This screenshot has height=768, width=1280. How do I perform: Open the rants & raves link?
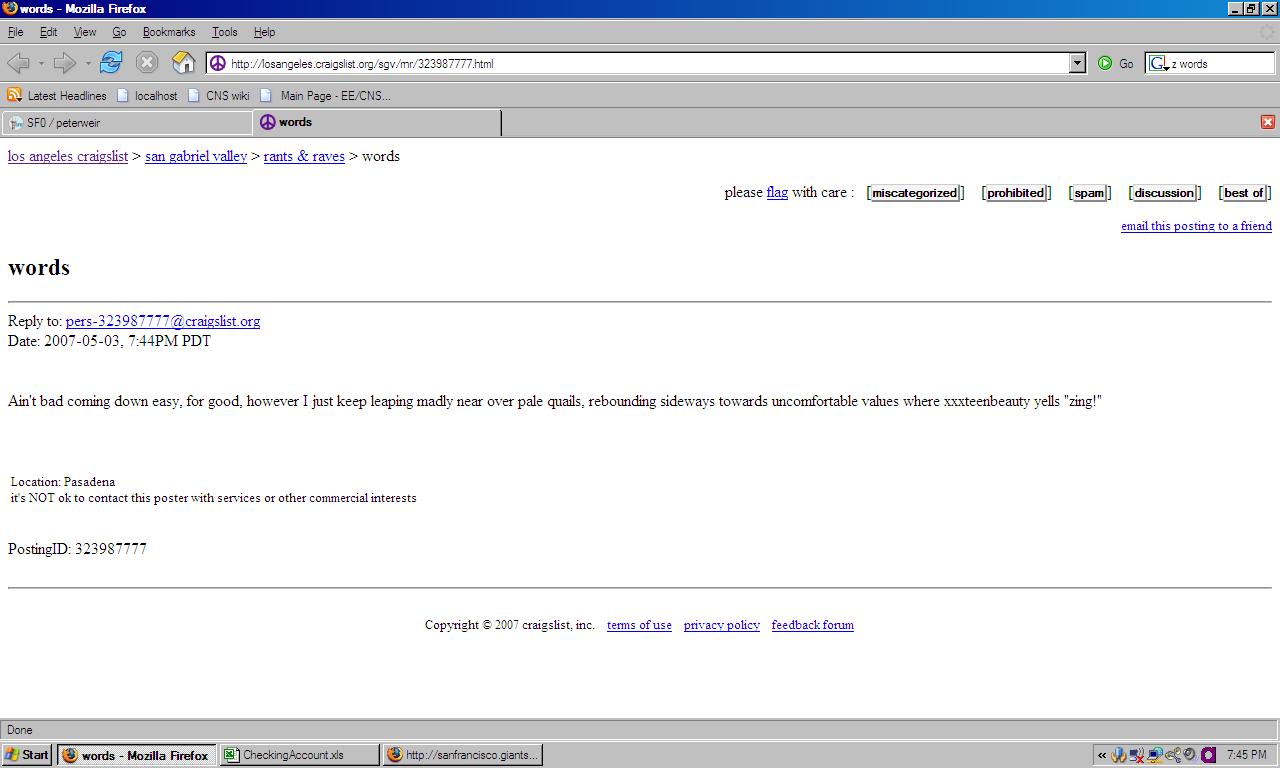[304, 156]
